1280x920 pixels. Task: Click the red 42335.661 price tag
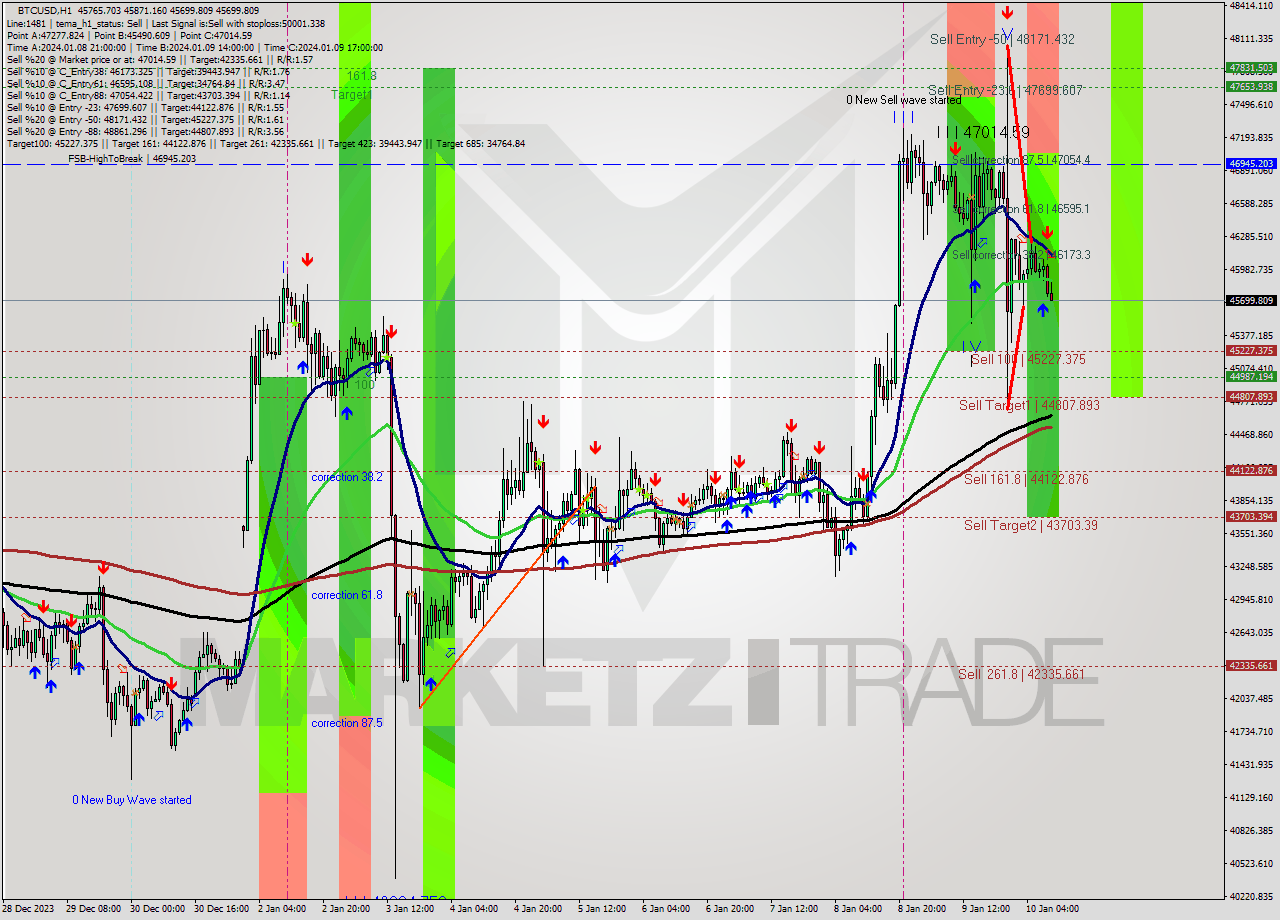click(1251, 665)
